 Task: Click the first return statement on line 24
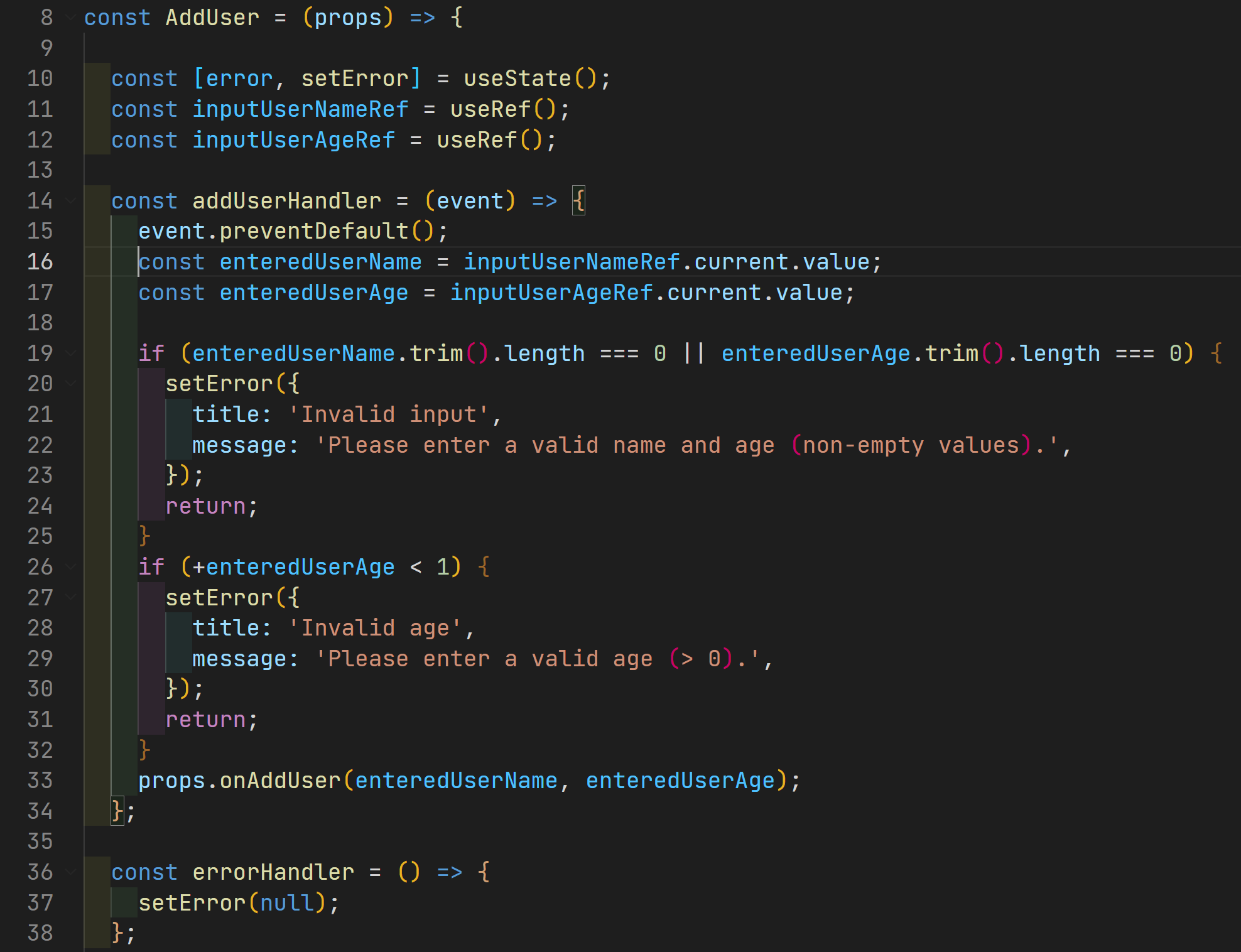tap(205, 506)
